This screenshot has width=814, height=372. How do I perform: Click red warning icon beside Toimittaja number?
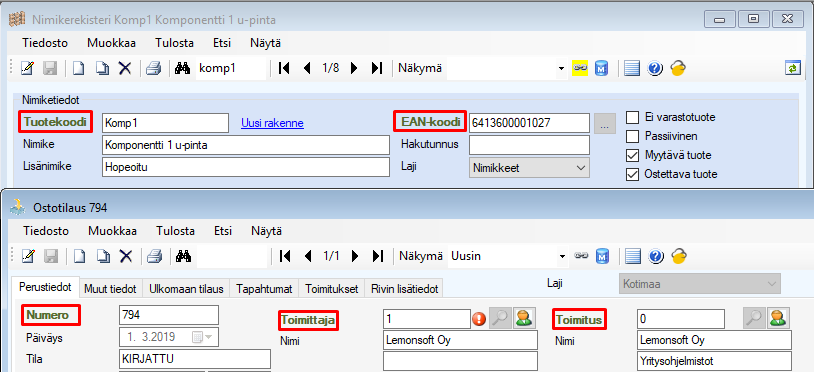point(480,319)
